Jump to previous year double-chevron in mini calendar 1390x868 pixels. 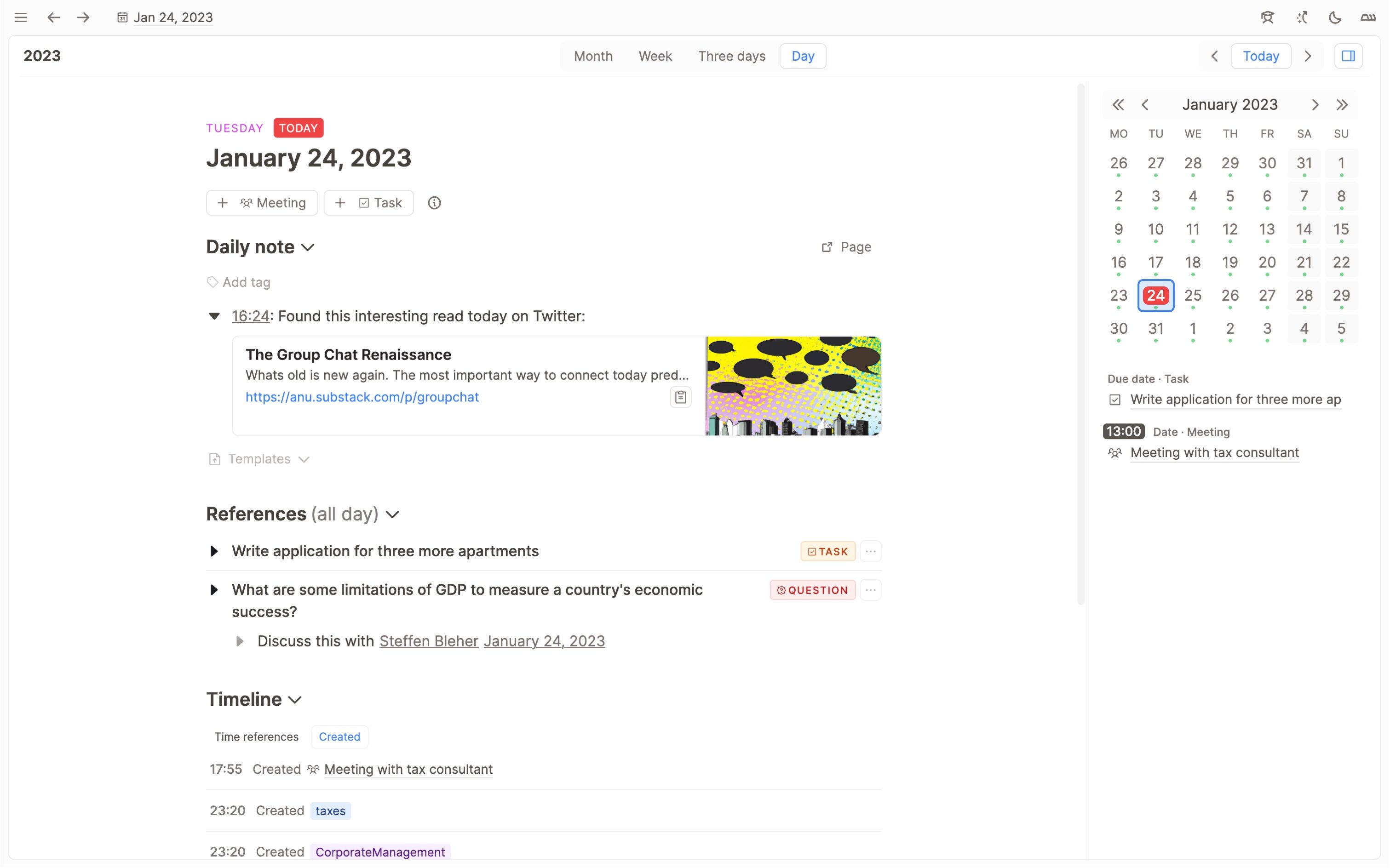click(1117, 104)
